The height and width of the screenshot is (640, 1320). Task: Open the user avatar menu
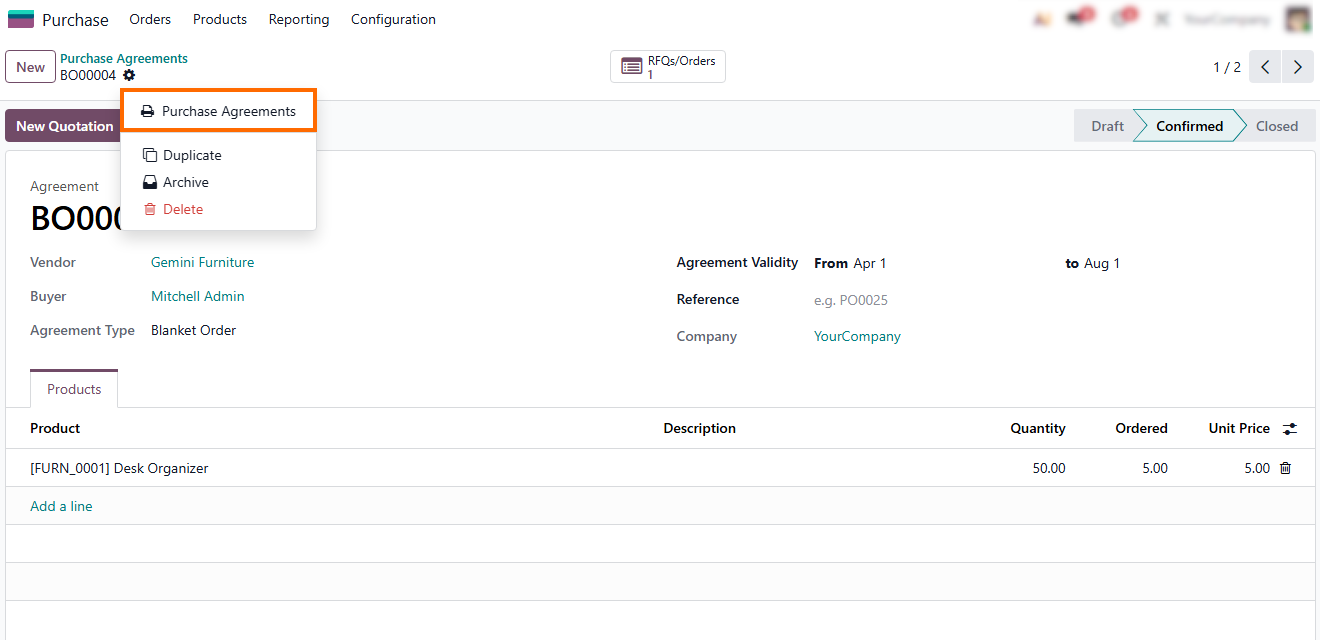[1297, 19]
